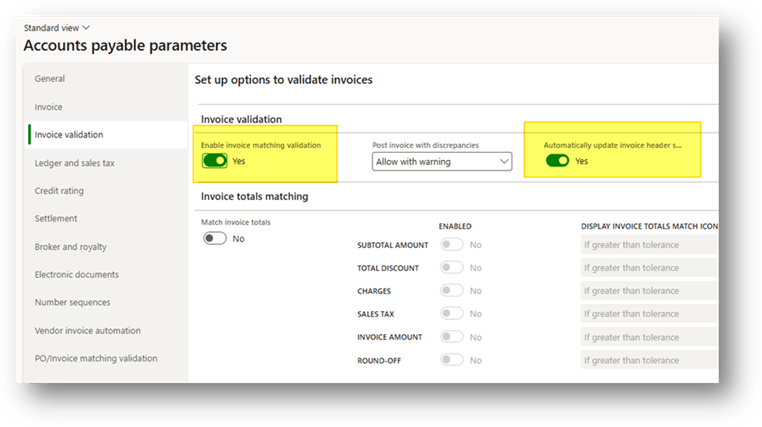Open the Credit rating section
The height and width of the screenshot is (427, 762).
tap(59, 190)
